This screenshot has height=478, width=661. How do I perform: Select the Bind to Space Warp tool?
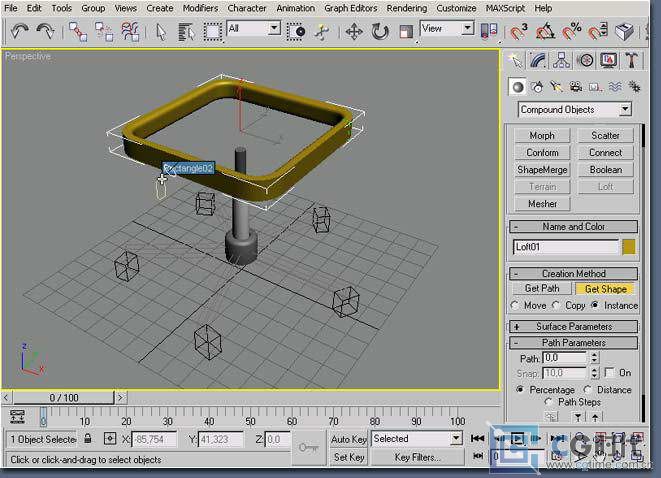(x=130, y=32)
